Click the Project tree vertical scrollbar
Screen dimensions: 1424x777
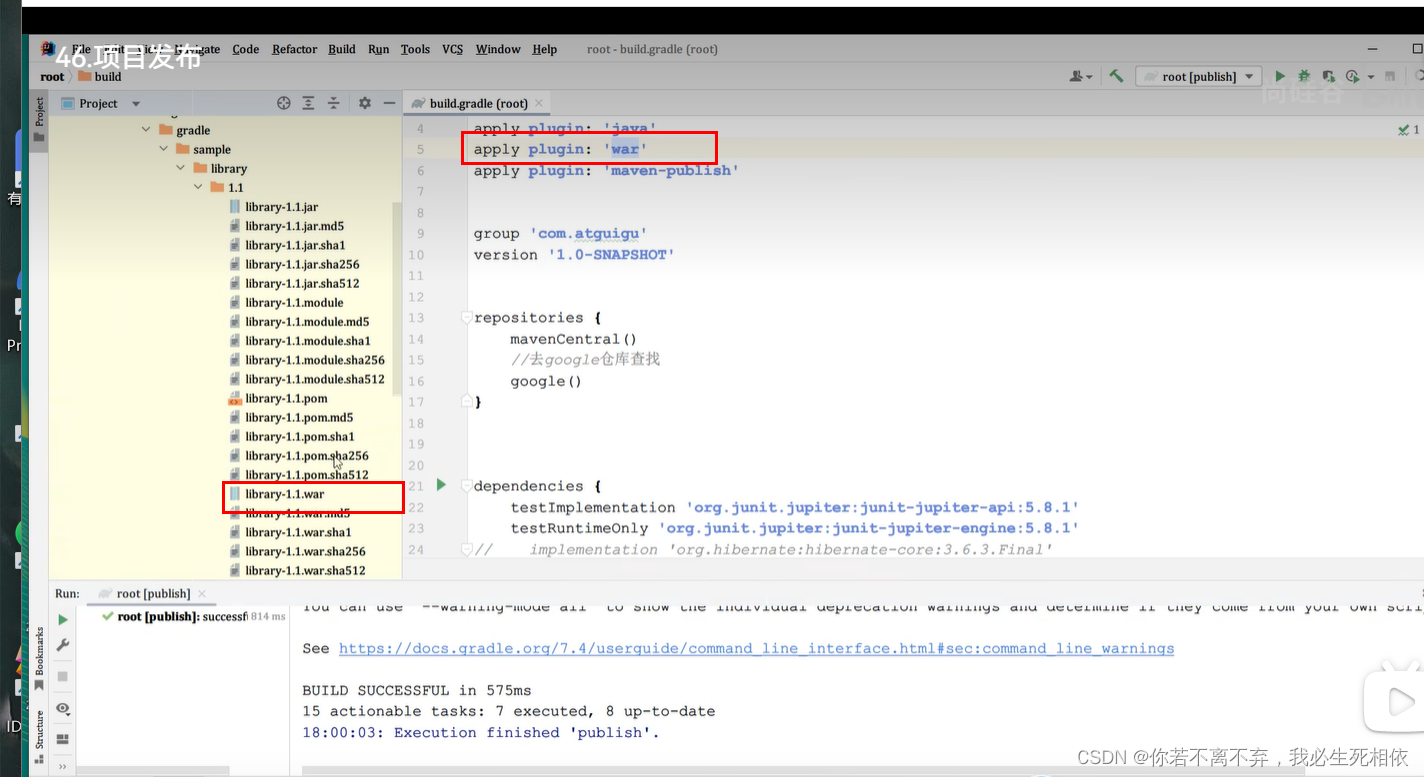click(398, 300)
